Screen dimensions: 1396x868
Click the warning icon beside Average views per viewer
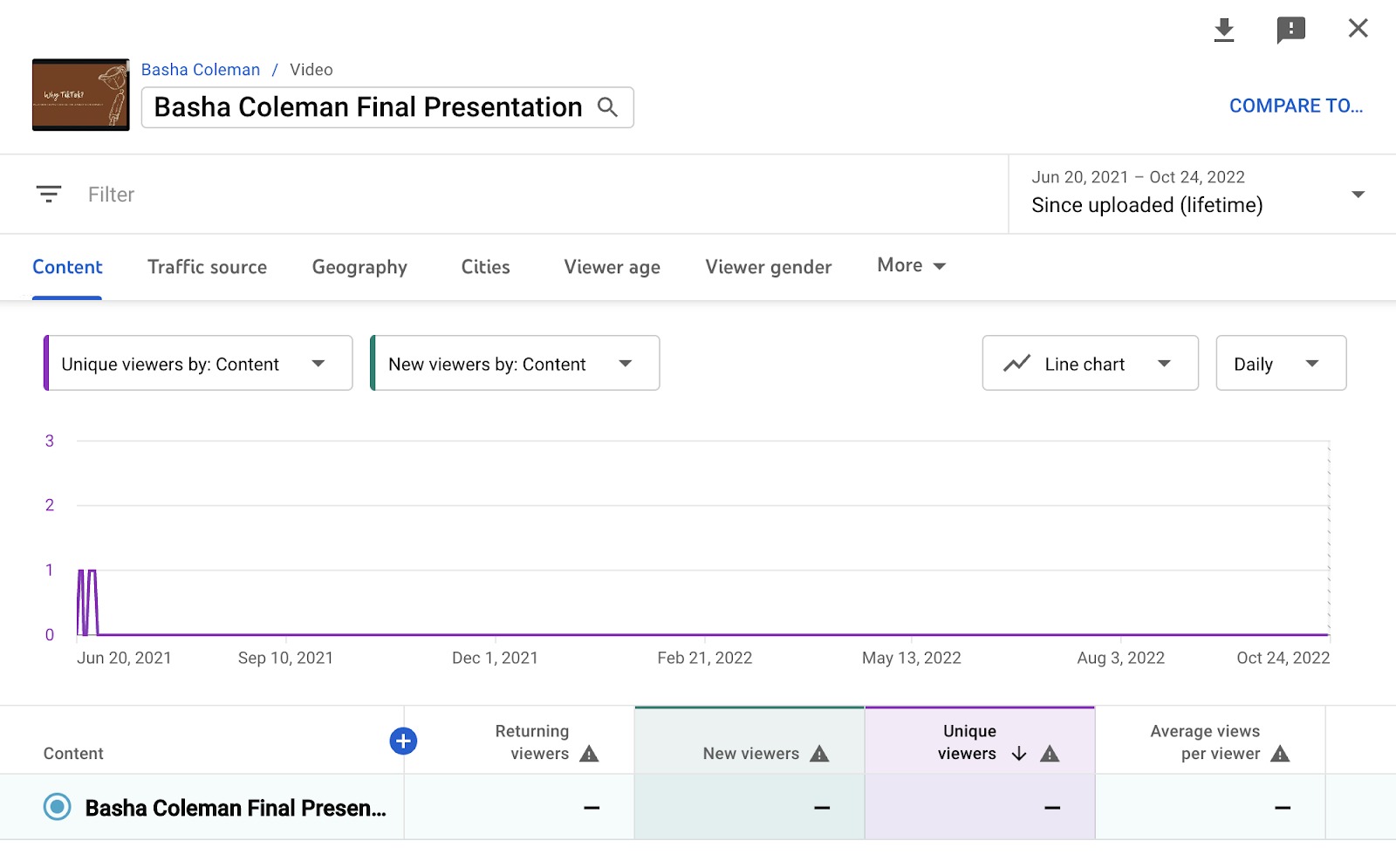(1281, 754)
